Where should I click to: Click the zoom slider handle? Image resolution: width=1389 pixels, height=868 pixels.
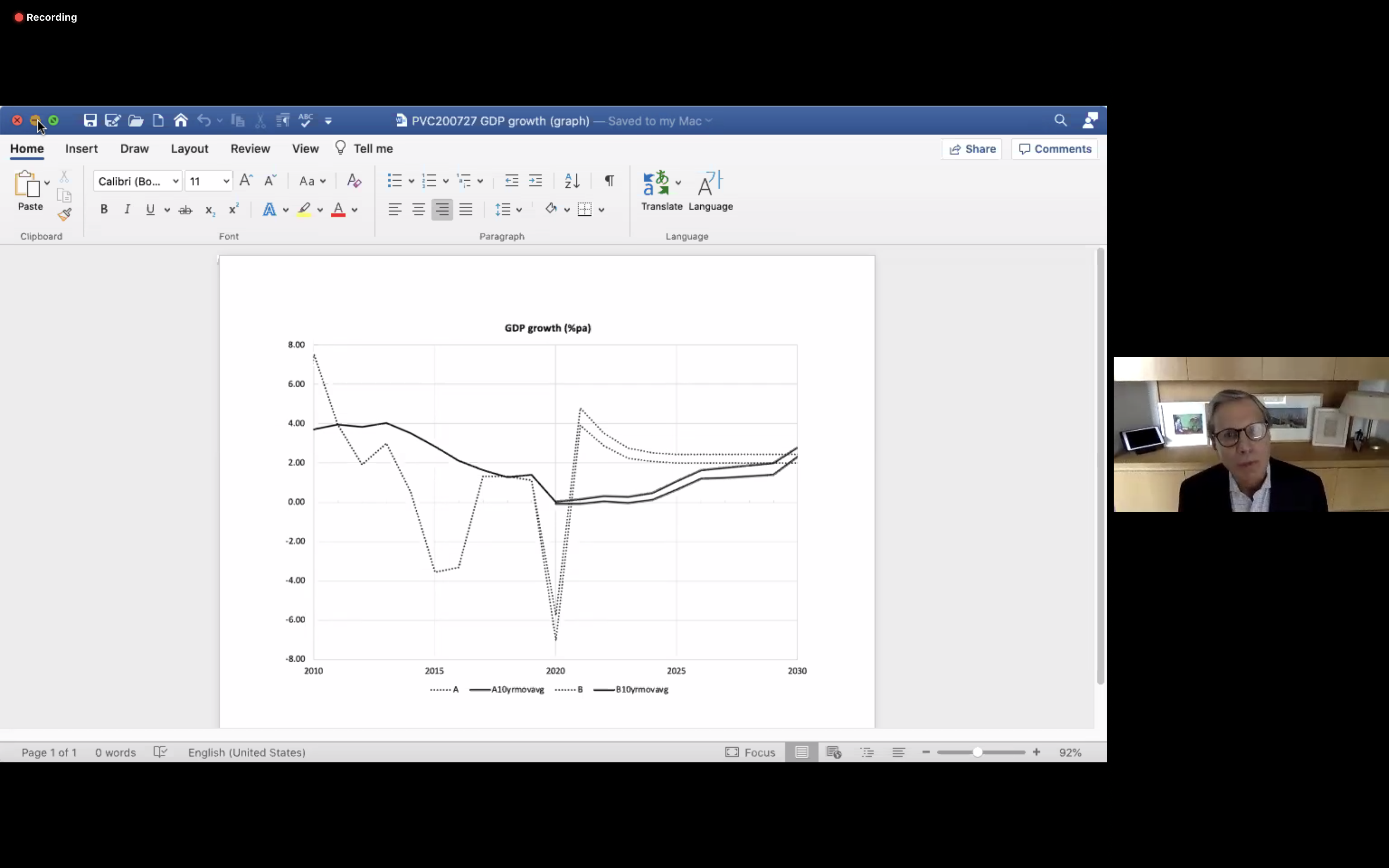(977, 752)
